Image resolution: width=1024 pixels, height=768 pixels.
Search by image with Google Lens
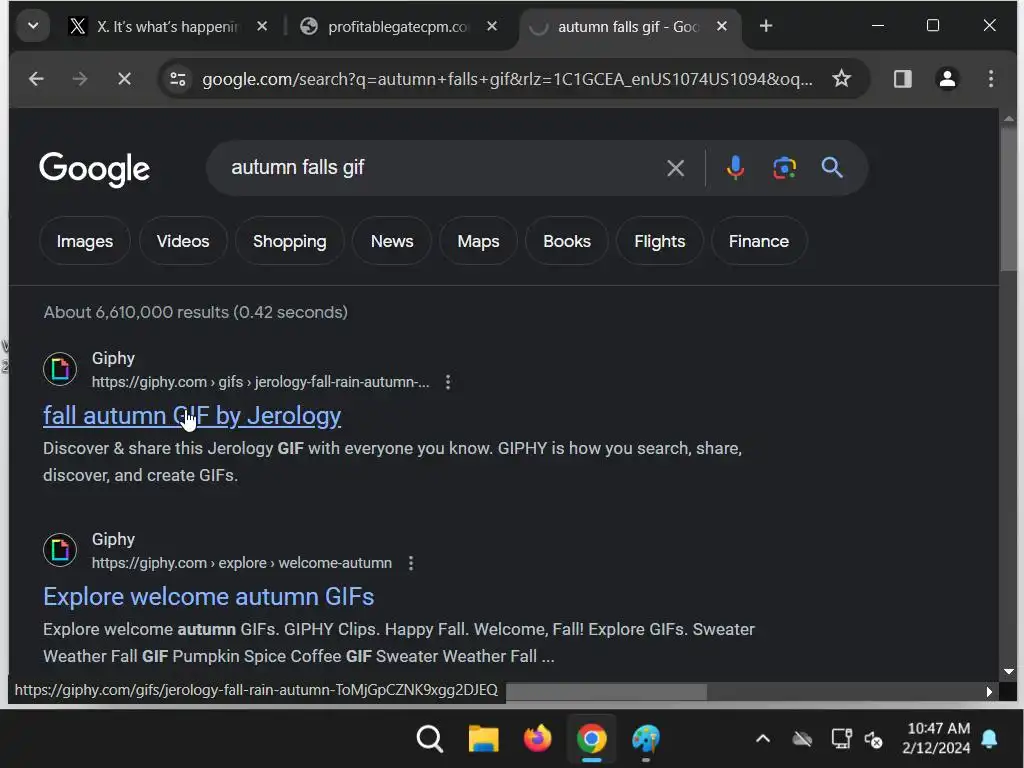coord(784,168)
